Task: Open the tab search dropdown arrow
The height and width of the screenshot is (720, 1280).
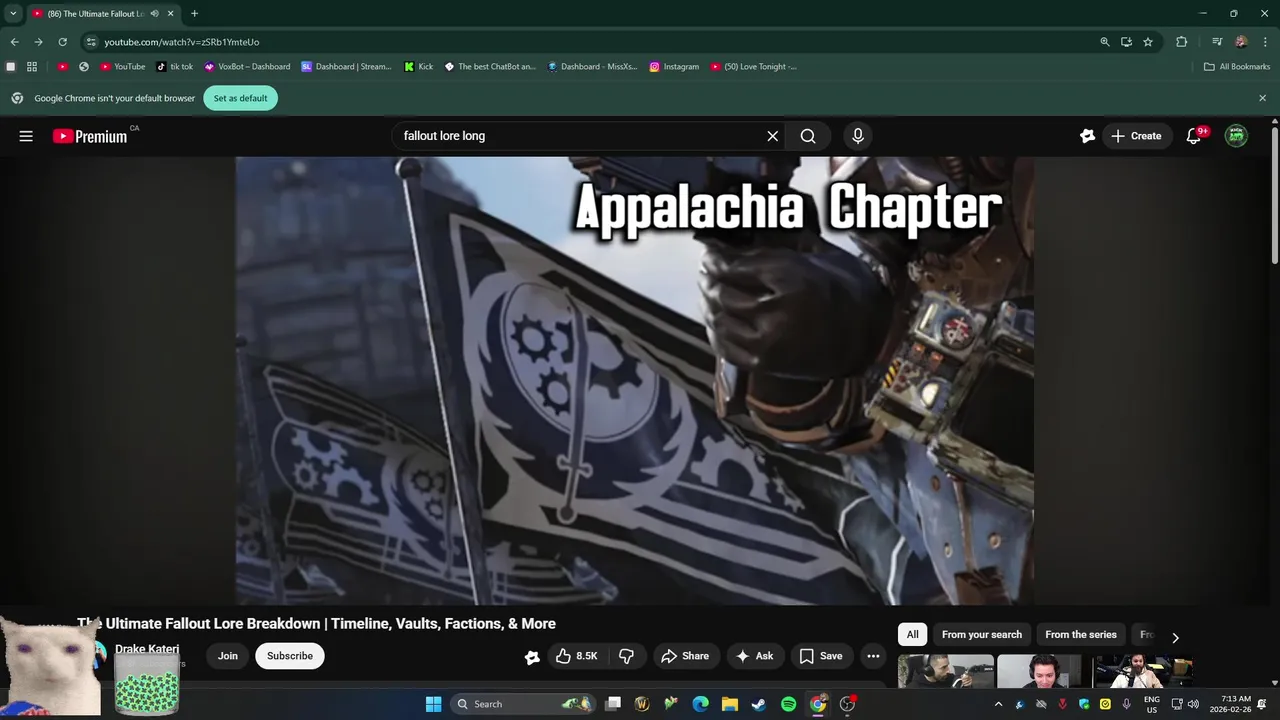Action: coord(12,13)
